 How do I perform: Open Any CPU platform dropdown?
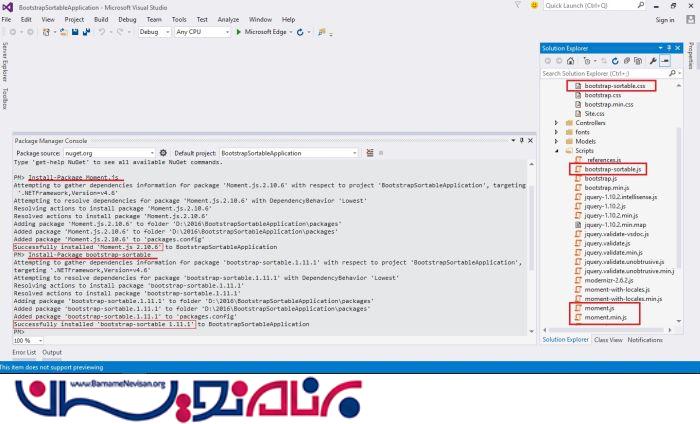pyautogui.click(x=200, y=32)
